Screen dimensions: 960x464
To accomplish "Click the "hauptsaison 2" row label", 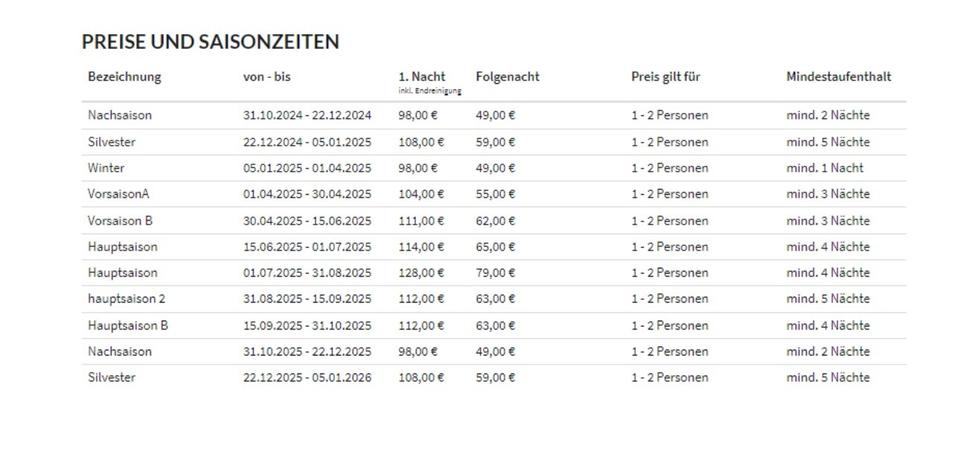I will pos(126,299).
